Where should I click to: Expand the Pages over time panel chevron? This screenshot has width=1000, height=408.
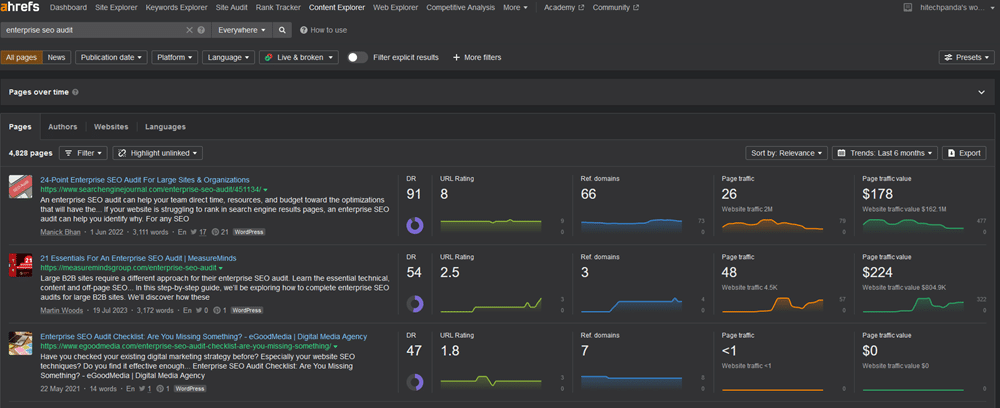point(981,92)
